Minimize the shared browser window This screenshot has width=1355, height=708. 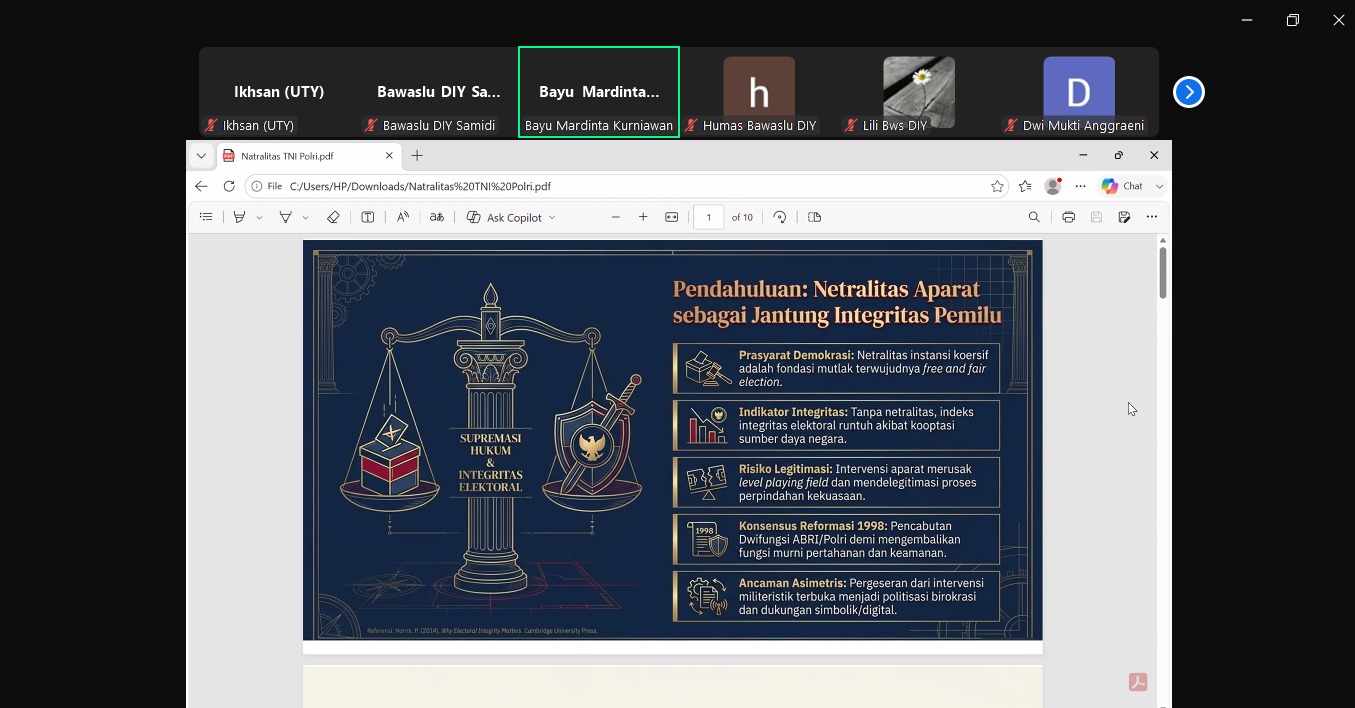(x=1083, y=155)
